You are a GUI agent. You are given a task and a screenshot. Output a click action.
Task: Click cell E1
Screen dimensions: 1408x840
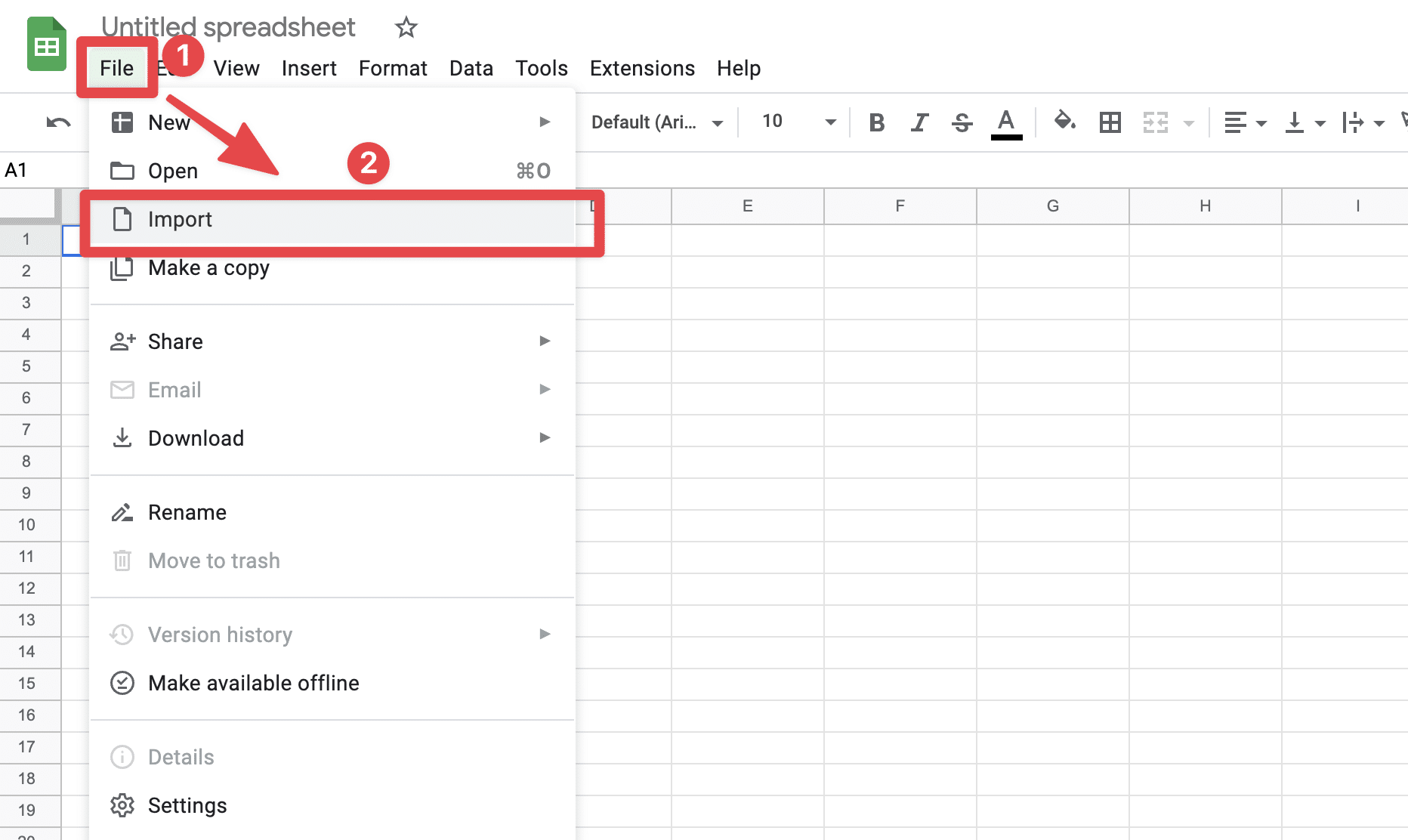747,240
